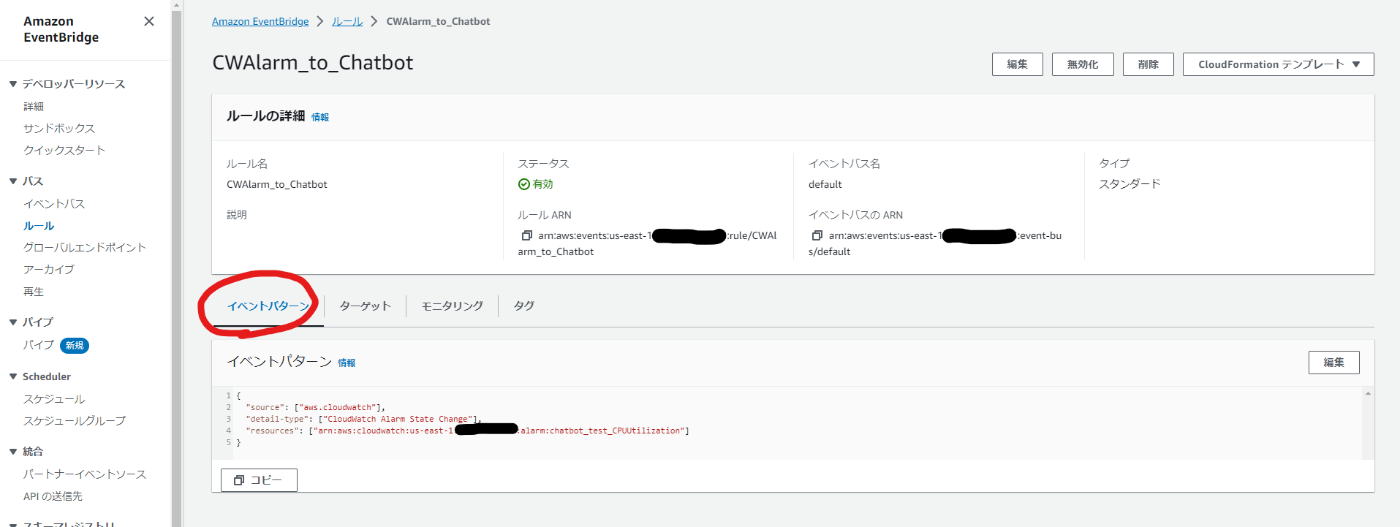
Task: Open CloudFormation テンプレート dropdown
Action: (1279, 64)
